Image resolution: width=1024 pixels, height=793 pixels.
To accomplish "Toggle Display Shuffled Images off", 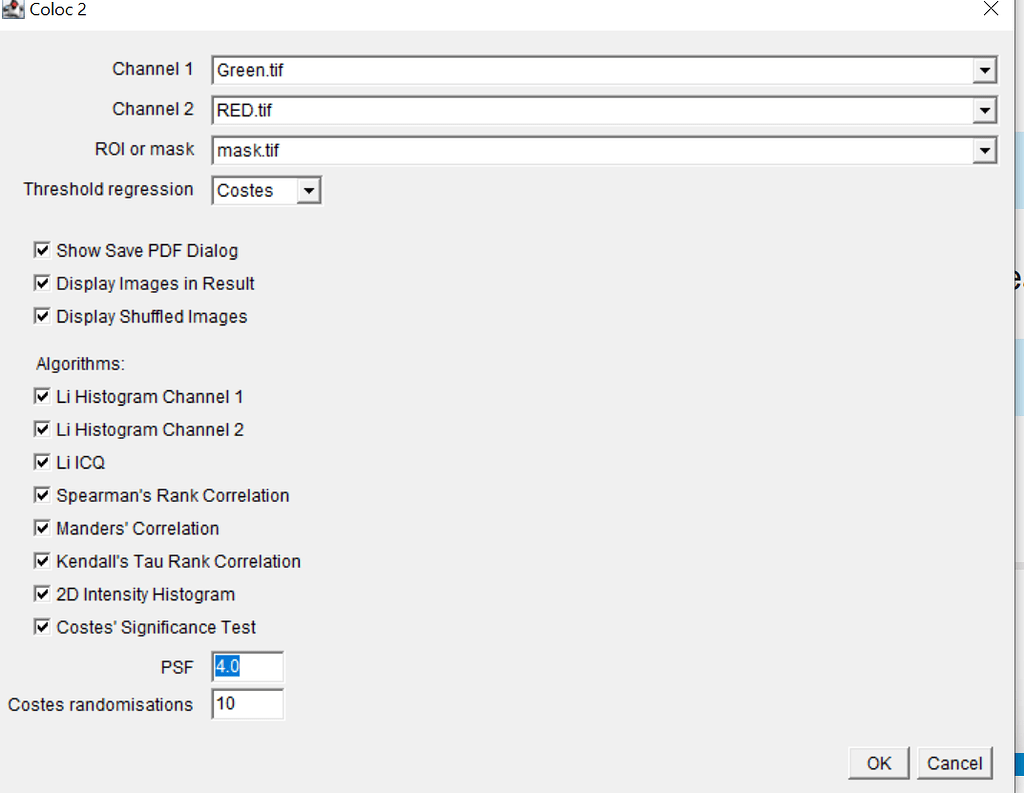I will pos(42,316).
